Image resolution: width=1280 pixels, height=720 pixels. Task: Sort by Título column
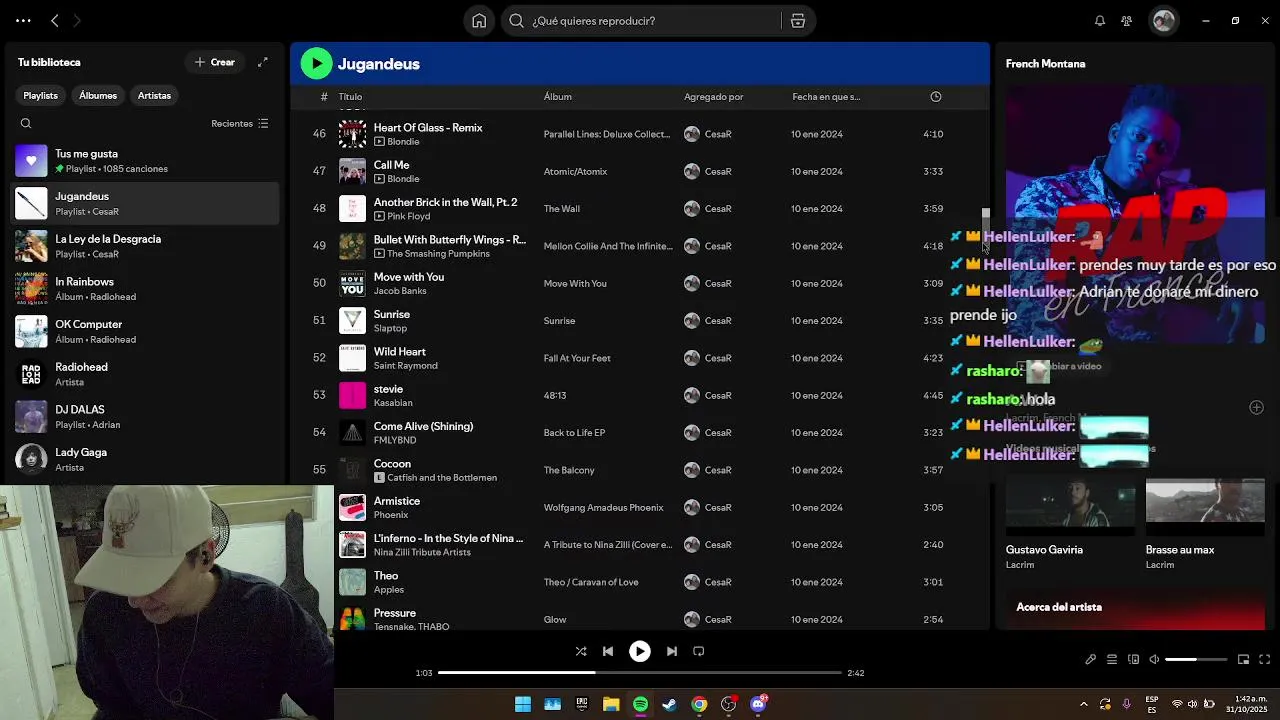[350, 97]
